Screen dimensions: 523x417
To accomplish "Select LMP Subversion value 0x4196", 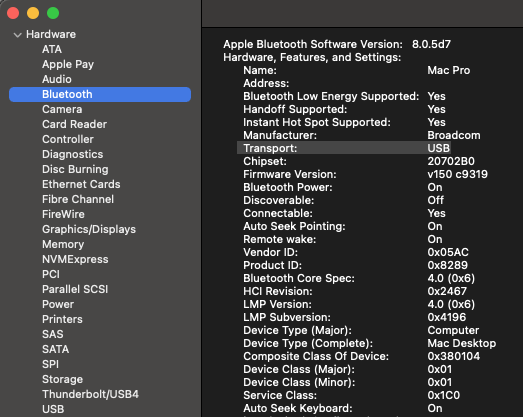I will pos(447,318).
